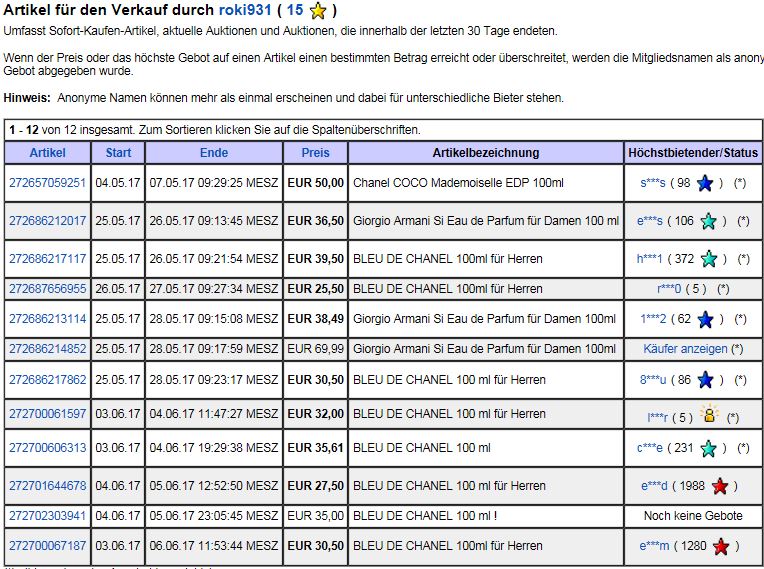Click the red star beside bidder e***m
Screen dimensions: 764x569
(x=721, y=547)
